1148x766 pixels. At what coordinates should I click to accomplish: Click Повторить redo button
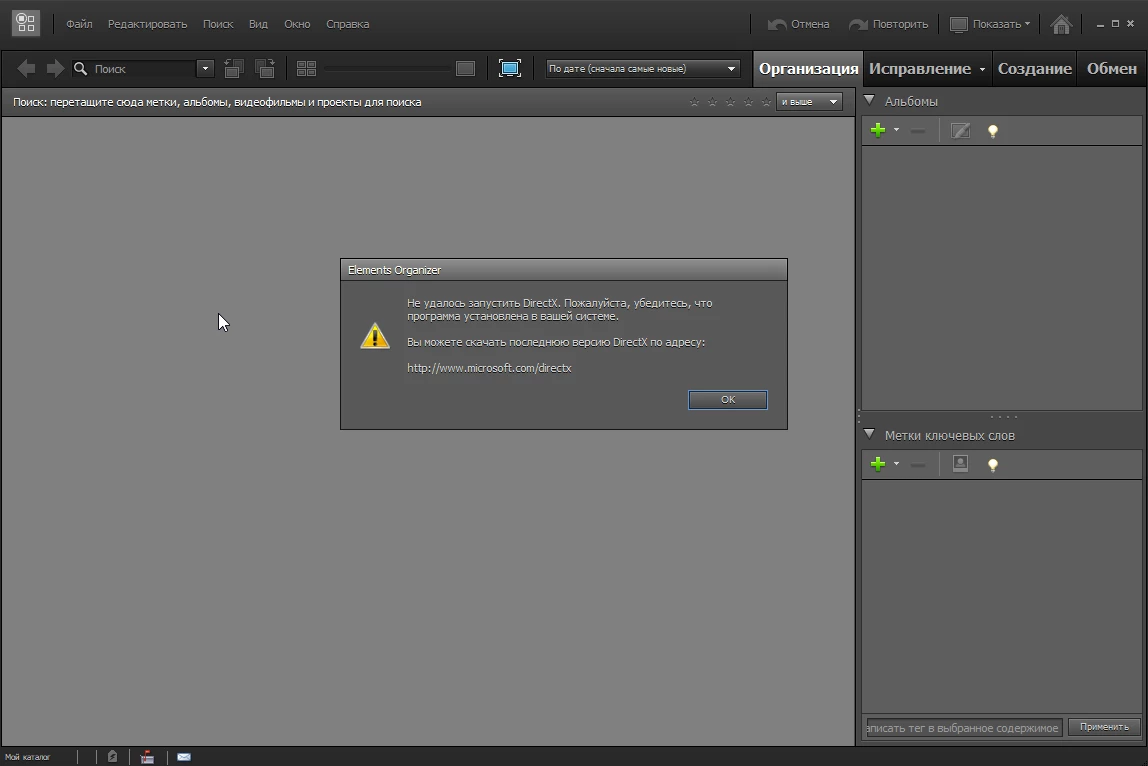888,24
